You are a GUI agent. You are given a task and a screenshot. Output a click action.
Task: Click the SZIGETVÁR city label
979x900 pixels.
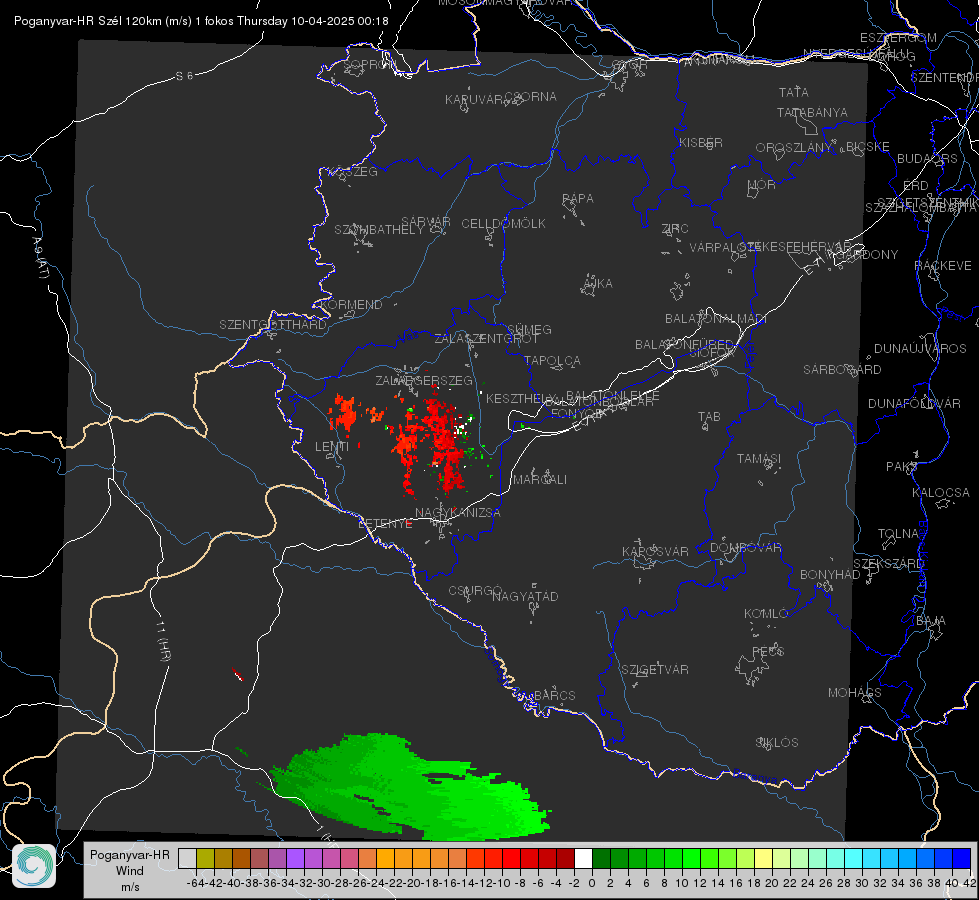pyautogui.click(x=655, y=670)
